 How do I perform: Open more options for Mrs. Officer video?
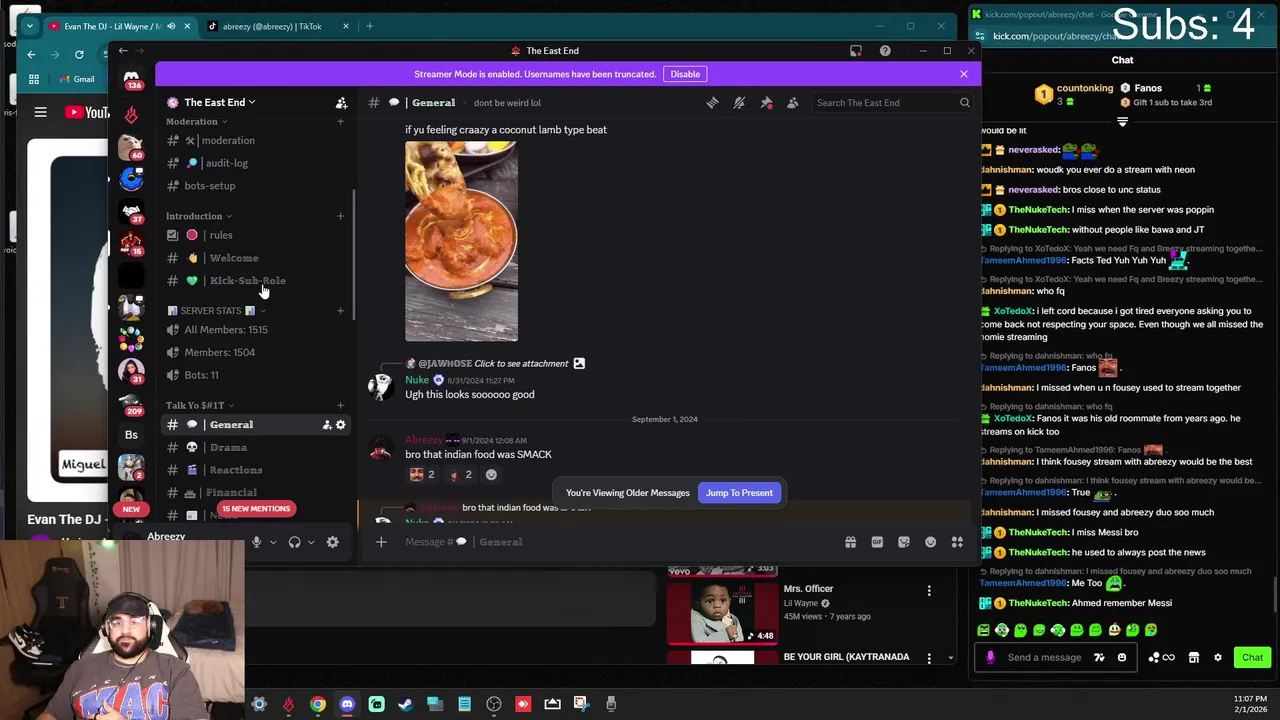click(929, 590)
